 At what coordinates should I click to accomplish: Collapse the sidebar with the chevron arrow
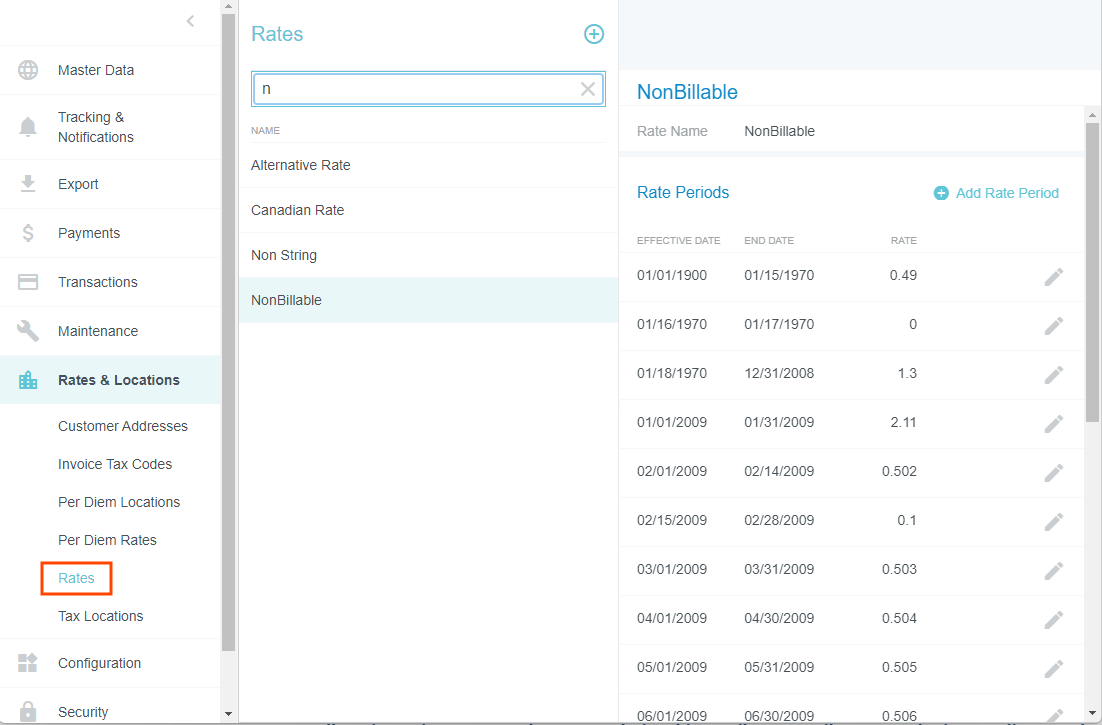[x=190, y=21]
